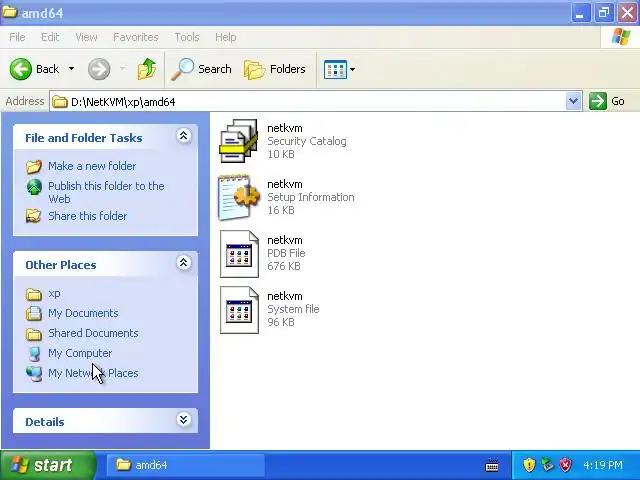Click the taskbar clock showing 4:19 PM
This screenshot has width=640, height=480.
click(x=602, y=465)
